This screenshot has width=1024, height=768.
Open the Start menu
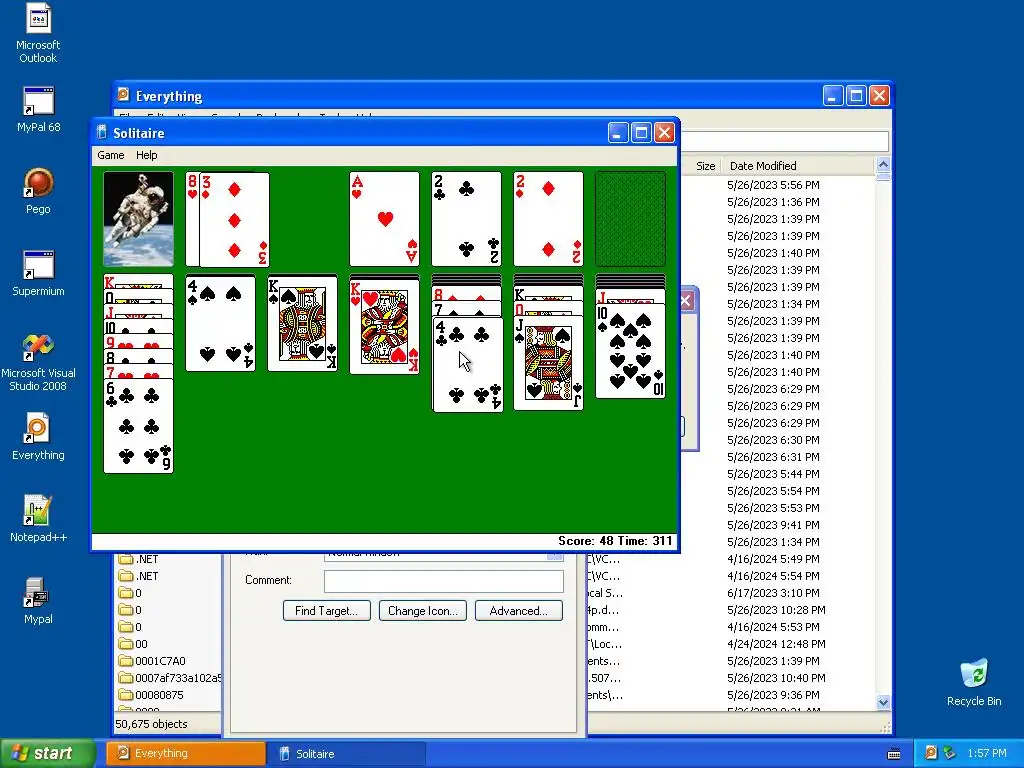(x=47, y=754)
